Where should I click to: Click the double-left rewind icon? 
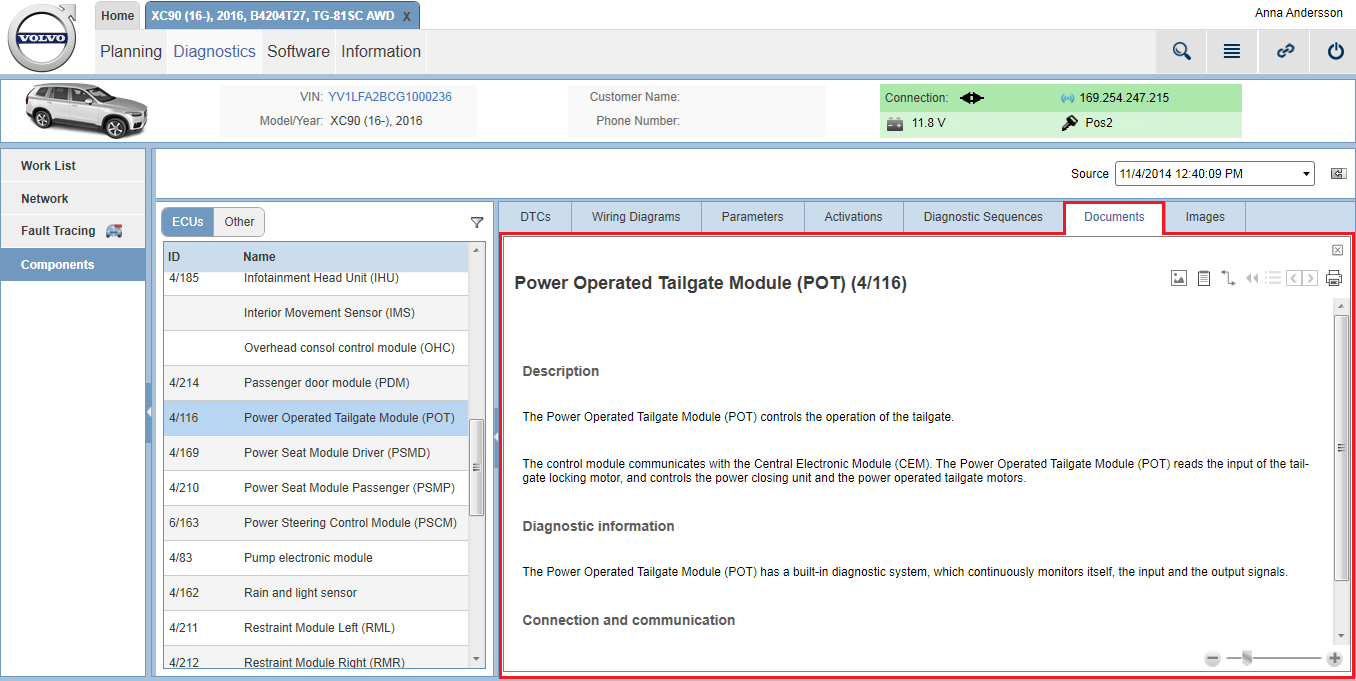tap(1252, 278)
